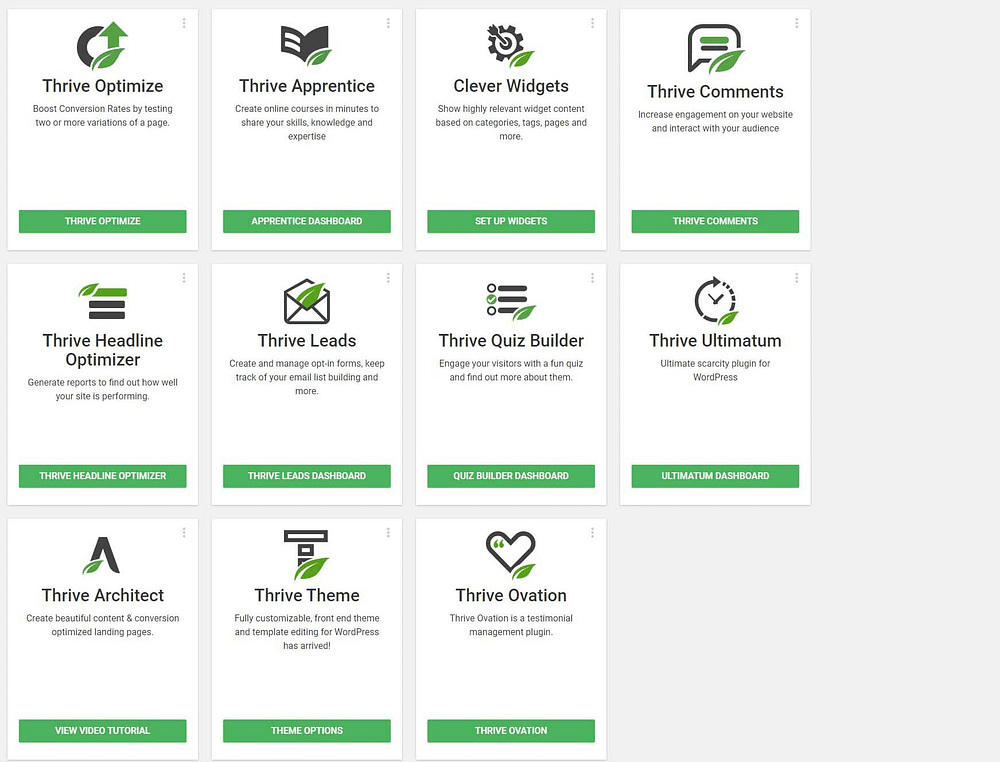The width and height of the screenshot is (1000, 762).
Task: Click the Thrive Leads envelope icon
Action: click(x=307, y=301)
